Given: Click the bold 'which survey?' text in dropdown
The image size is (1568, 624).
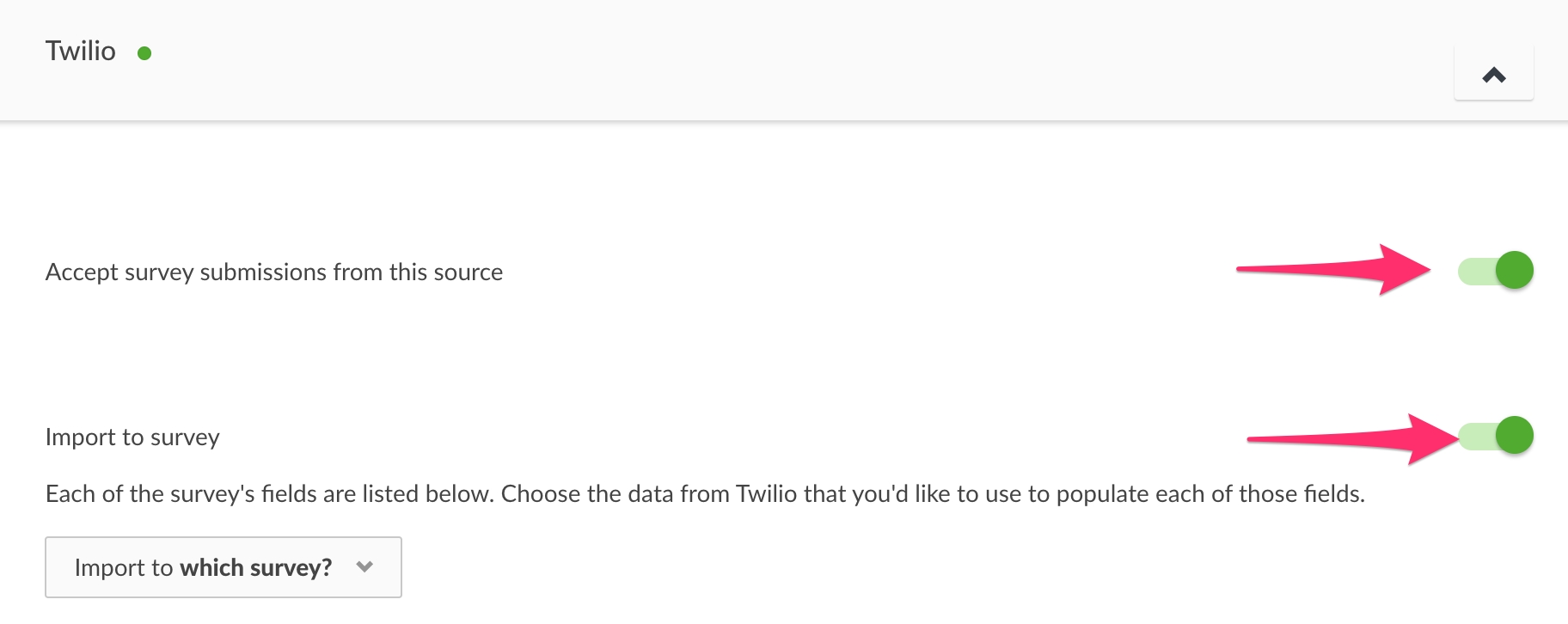Looking at the screenshot, I should (x=255, y=568).
